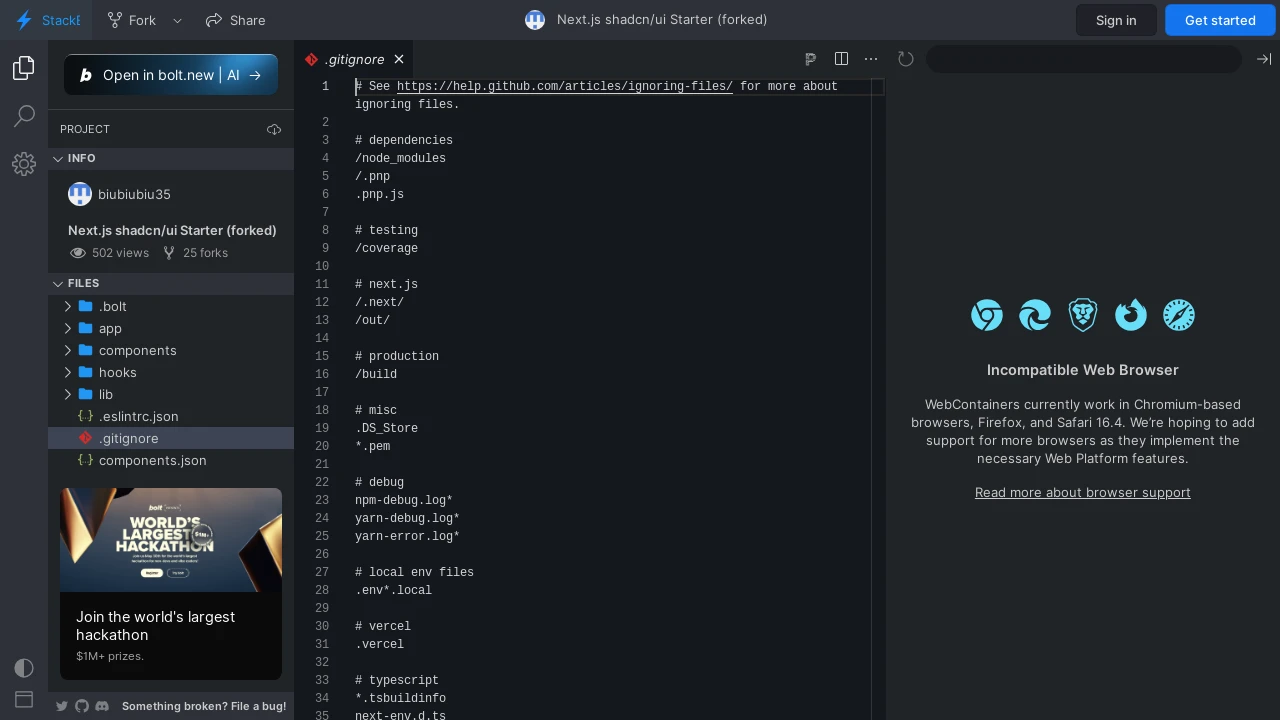Open the GitHub icon in footer
This screenshot has height=720, width=1280.
point(82,706)
